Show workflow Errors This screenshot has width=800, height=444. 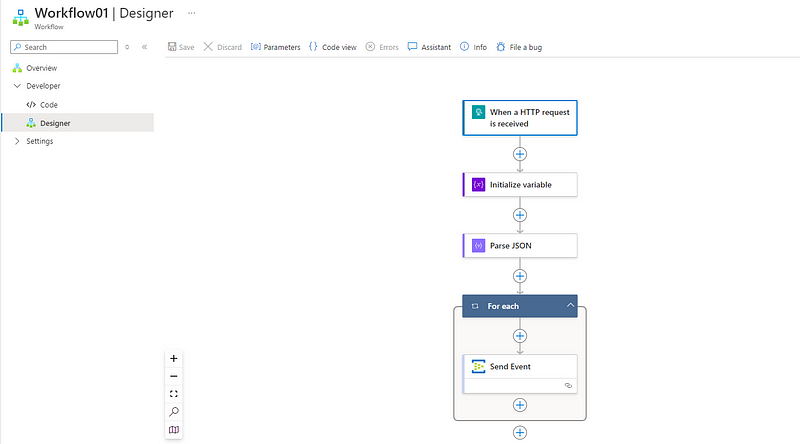click(x=382, y=47)
